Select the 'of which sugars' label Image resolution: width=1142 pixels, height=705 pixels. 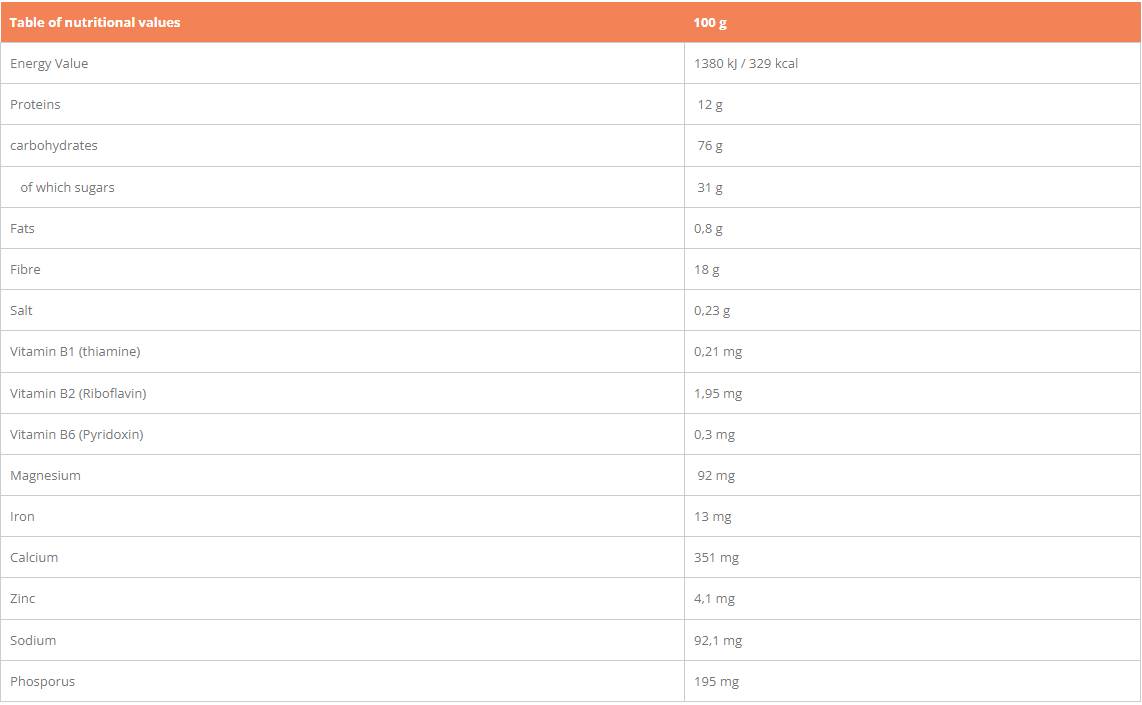67,188
